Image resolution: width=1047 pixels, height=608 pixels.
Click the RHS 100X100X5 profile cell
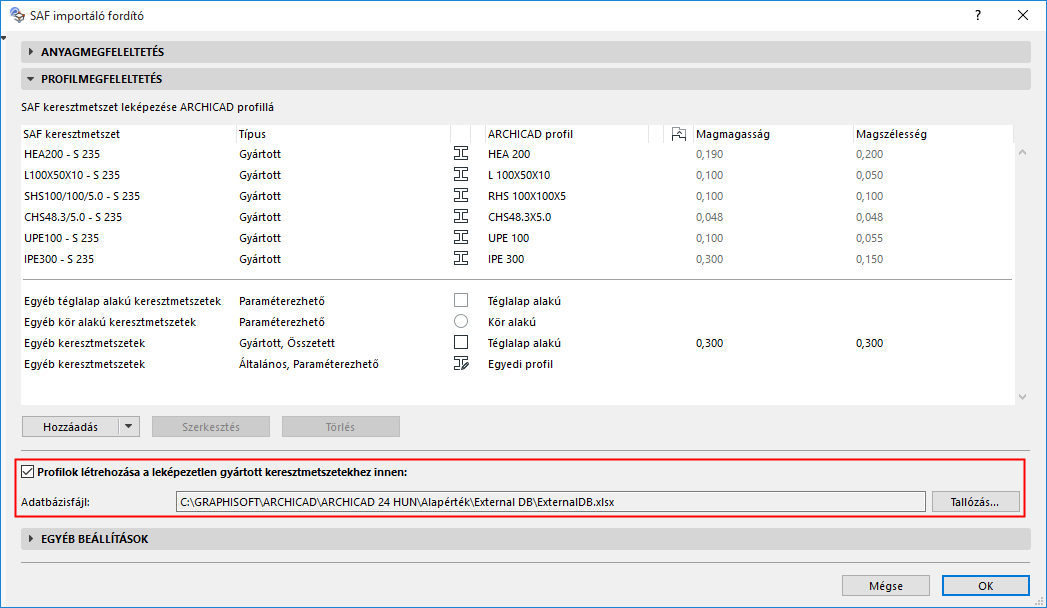pyautogui.click(x=527, y=196)
